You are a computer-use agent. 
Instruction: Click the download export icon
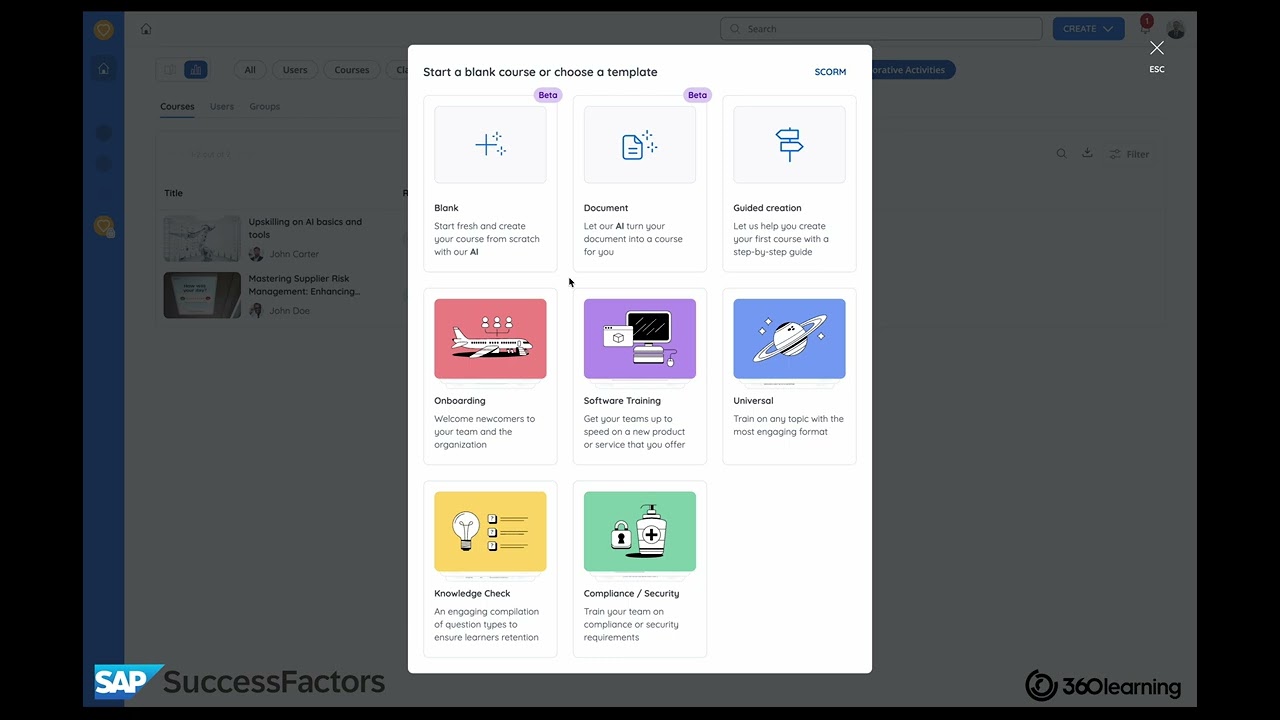(1087, 153)
